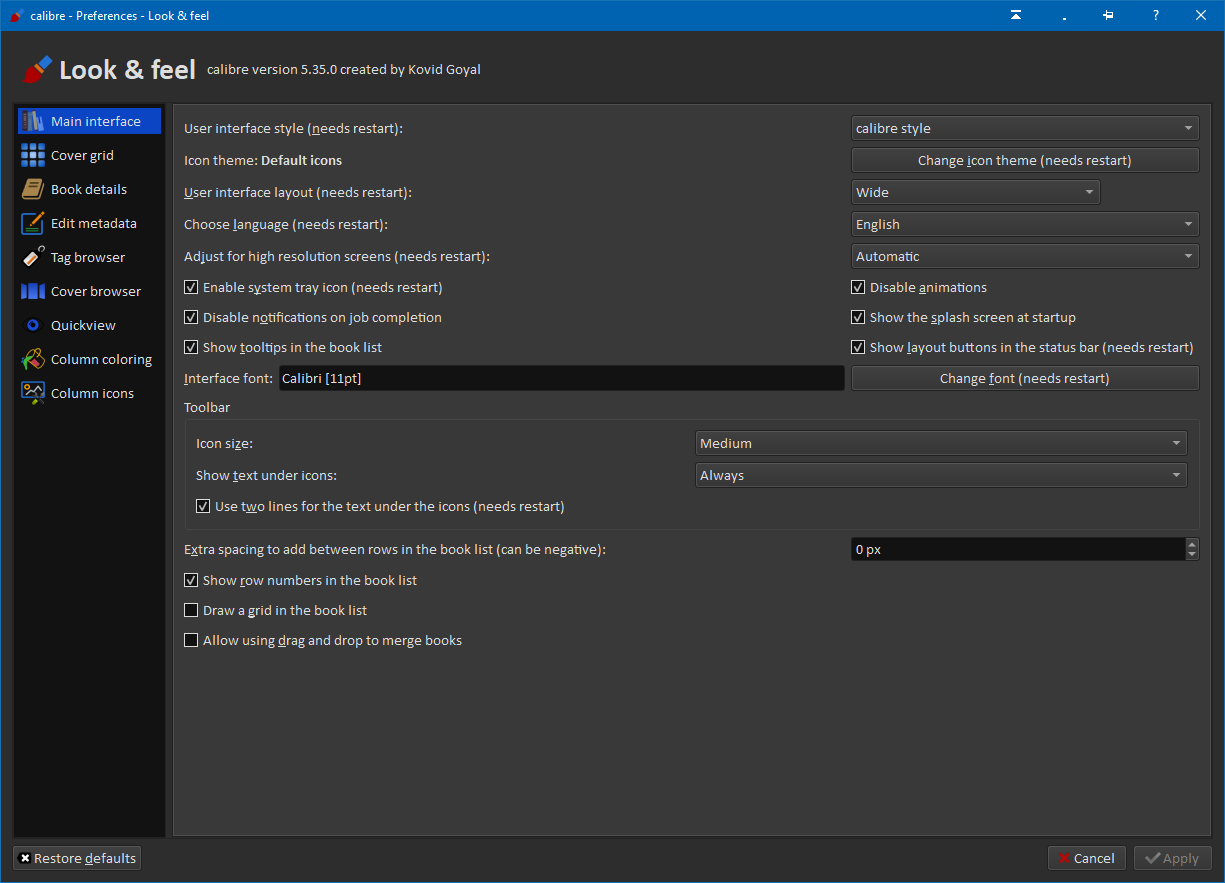Click the title bar question mark help icon
Image resolution: width=1225 pixels, height=883 pixels.
(1156, 15)
